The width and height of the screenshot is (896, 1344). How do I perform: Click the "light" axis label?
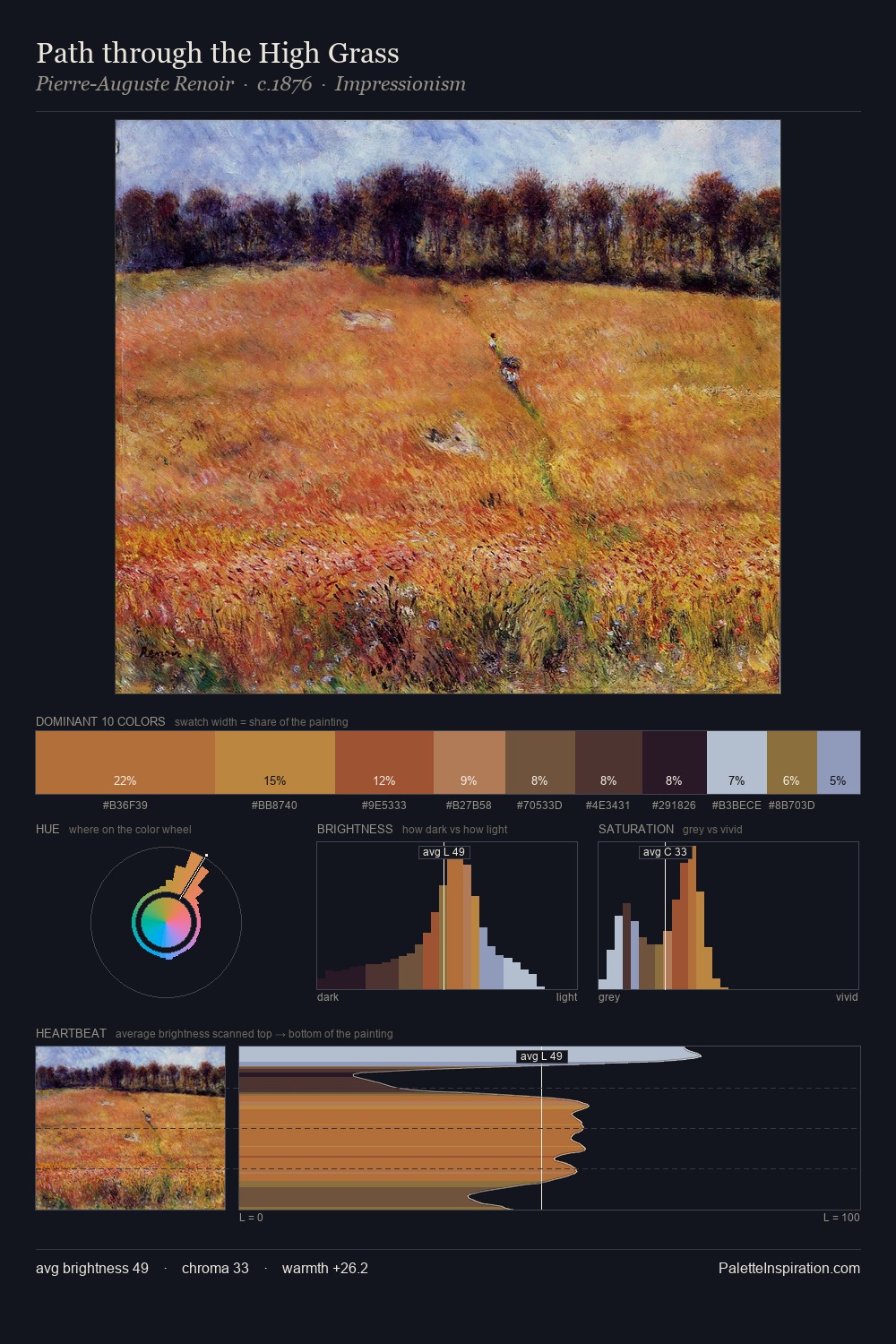click(566, 997)
